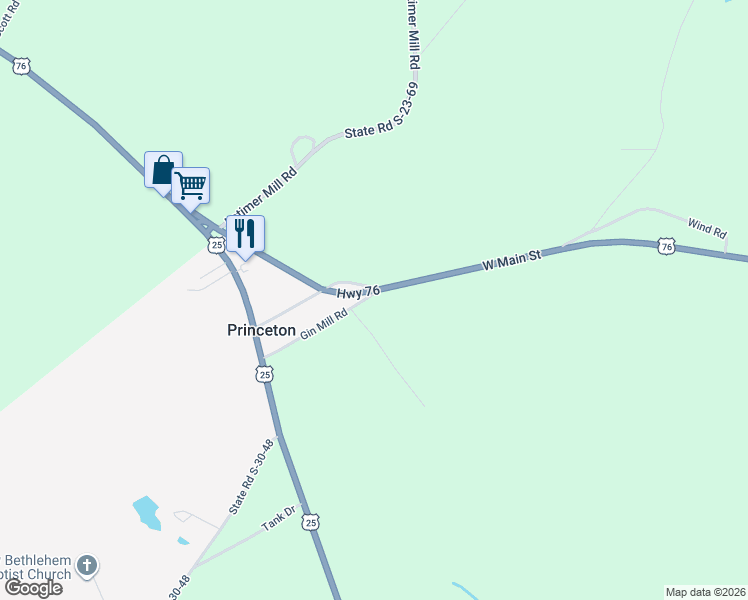This screenshot has height=600, width=748.
Task: Click the Tank Dr road label
Action: [x=279, y=518]
